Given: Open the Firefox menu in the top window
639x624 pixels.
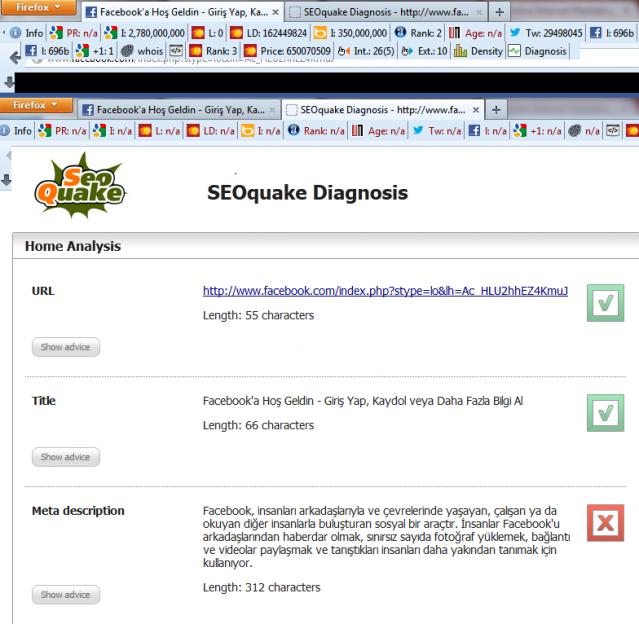Looking at the screenshot, I should point(38,7).
